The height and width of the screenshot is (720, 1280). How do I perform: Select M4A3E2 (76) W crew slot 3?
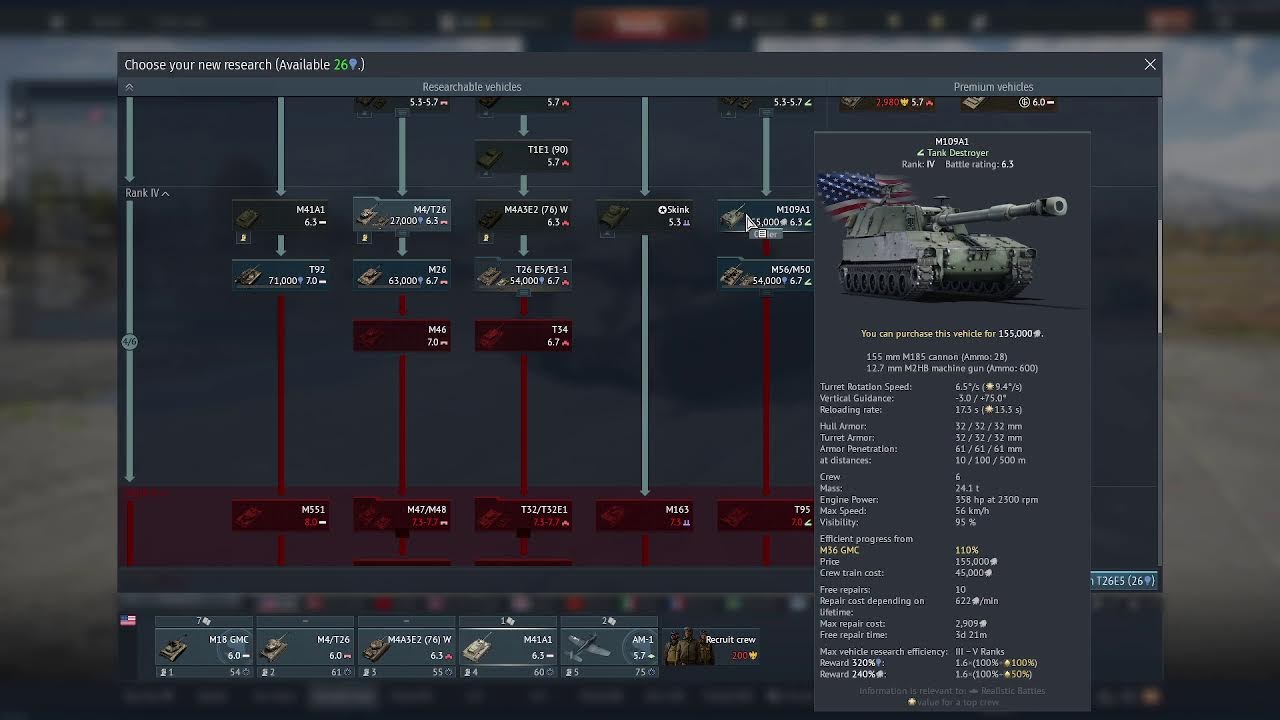pyautogui.click(x=407, y=648)
